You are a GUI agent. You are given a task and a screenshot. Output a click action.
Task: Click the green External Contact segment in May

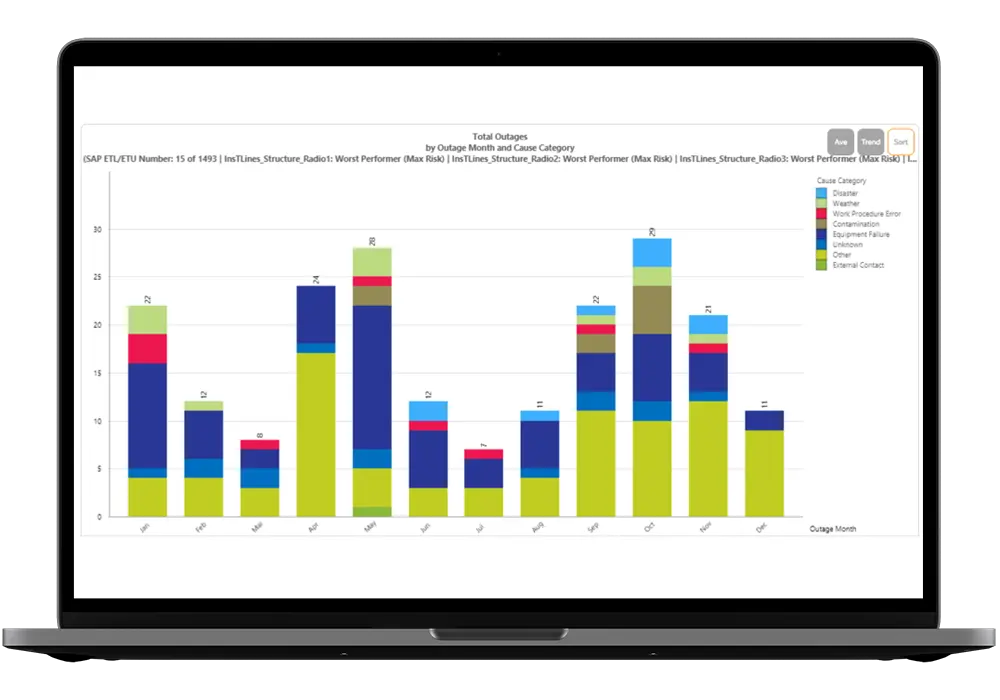point(371,511)
